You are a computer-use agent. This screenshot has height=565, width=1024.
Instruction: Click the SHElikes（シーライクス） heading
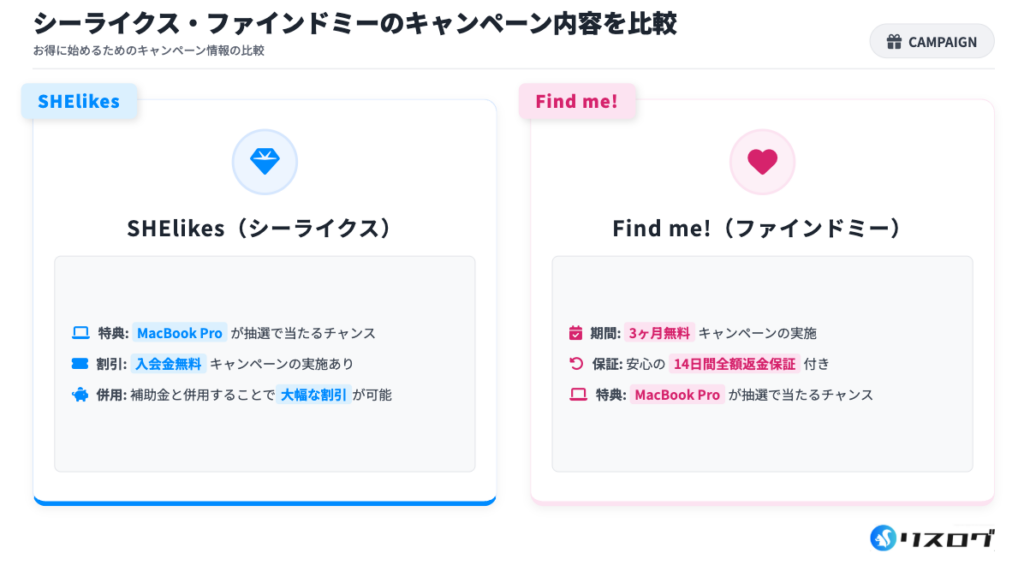[x=264, y=228]
